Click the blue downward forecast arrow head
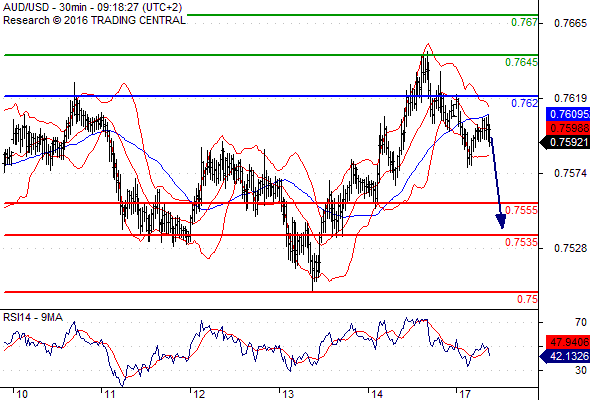Screen dimensions: 590x400 (501, 221)
